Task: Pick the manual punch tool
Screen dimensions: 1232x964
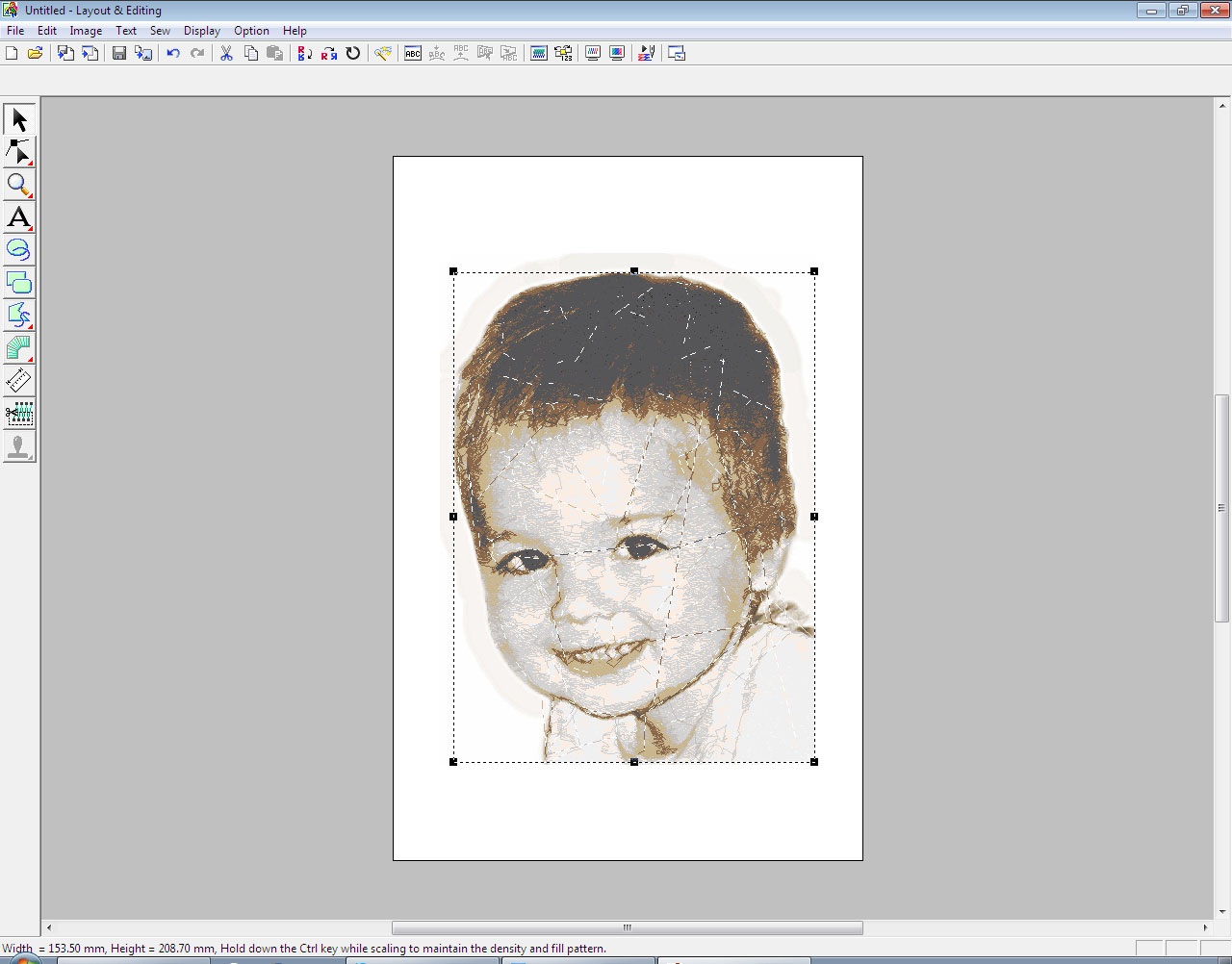Action: coord(19,348)
